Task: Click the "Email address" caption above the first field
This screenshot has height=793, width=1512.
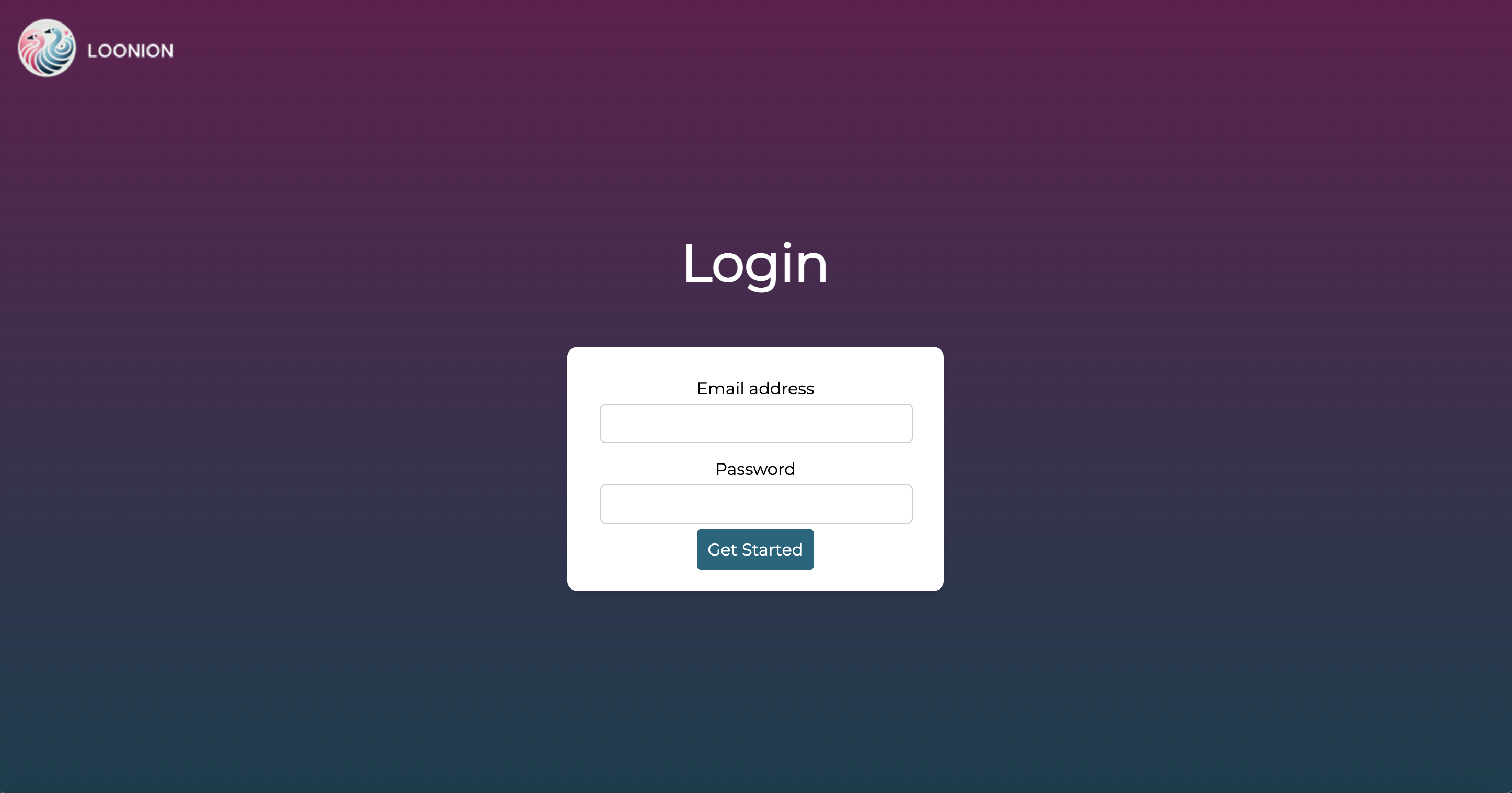Action: 755,388
